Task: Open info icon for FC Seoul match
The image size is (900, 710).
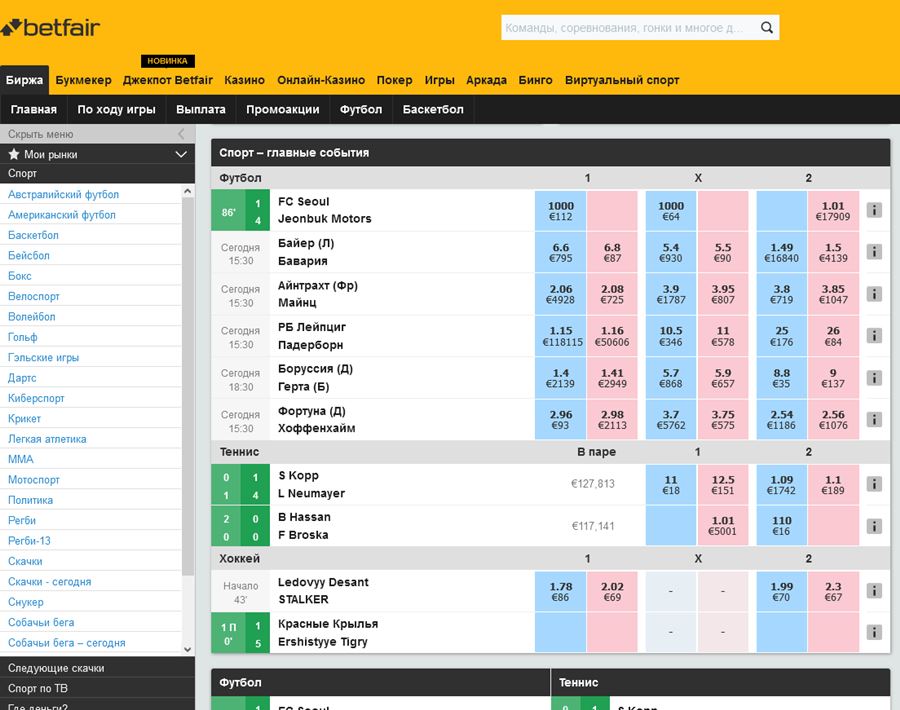Action: (x=874, y=210)
